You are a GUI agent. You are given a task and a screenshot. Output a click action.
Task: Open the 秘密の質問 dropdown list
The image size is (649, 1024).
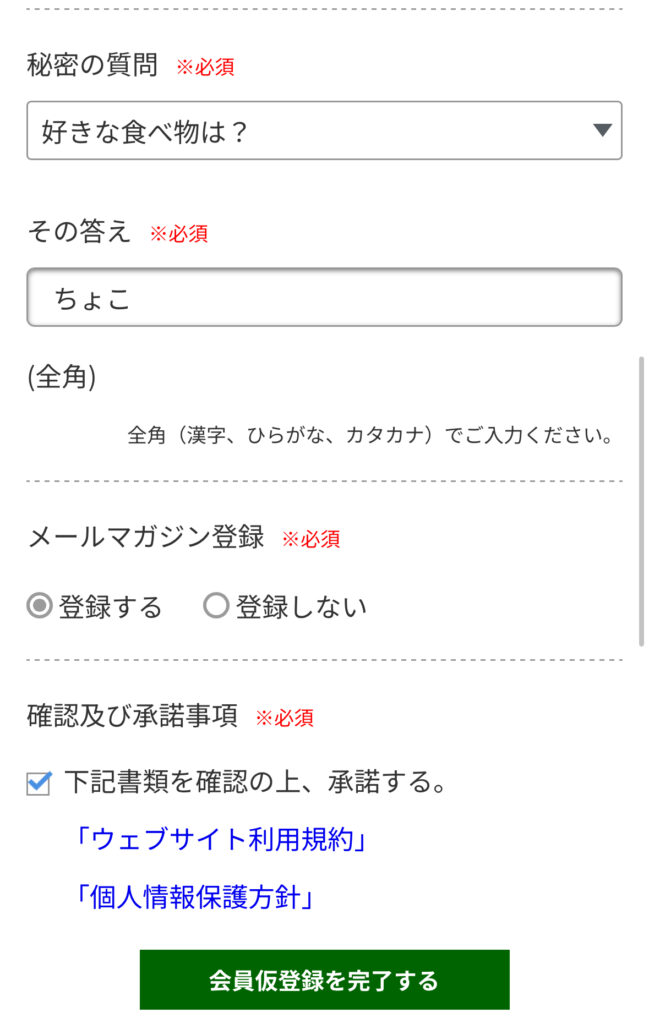point(324,131)
